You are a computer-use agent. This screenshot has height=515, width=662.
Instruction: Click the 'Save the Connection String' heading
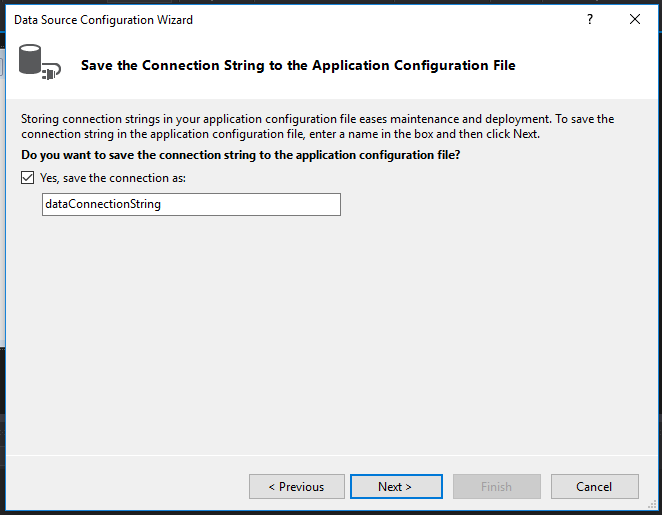tap(298, 65)
